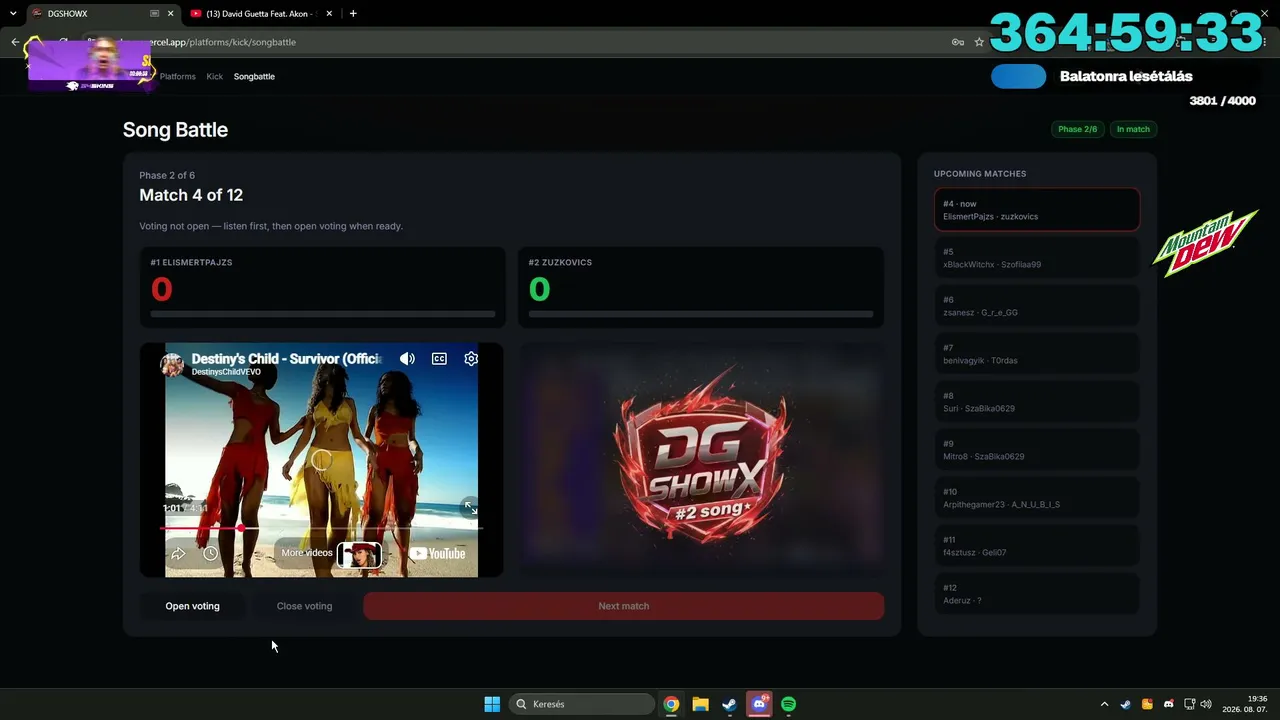Viewport: 1280px width, 720px height.
Task: Select upcoming match #10 Arpithegamer23
Action: [1037, 498]
